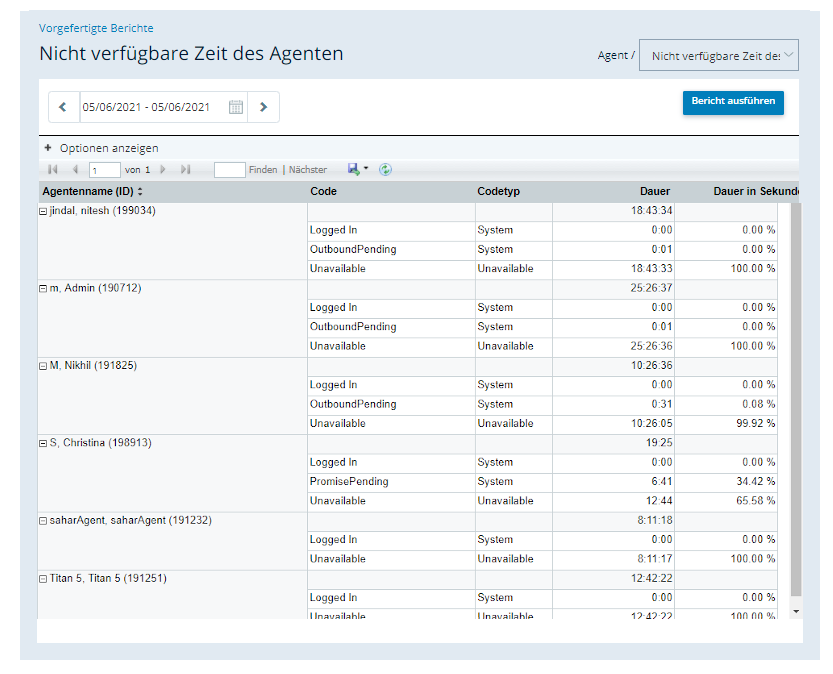This screenshot has height=674, width=833.
Task: Open the export save dropdown icon
Action: pyautogui.click(x=358, y=169)
